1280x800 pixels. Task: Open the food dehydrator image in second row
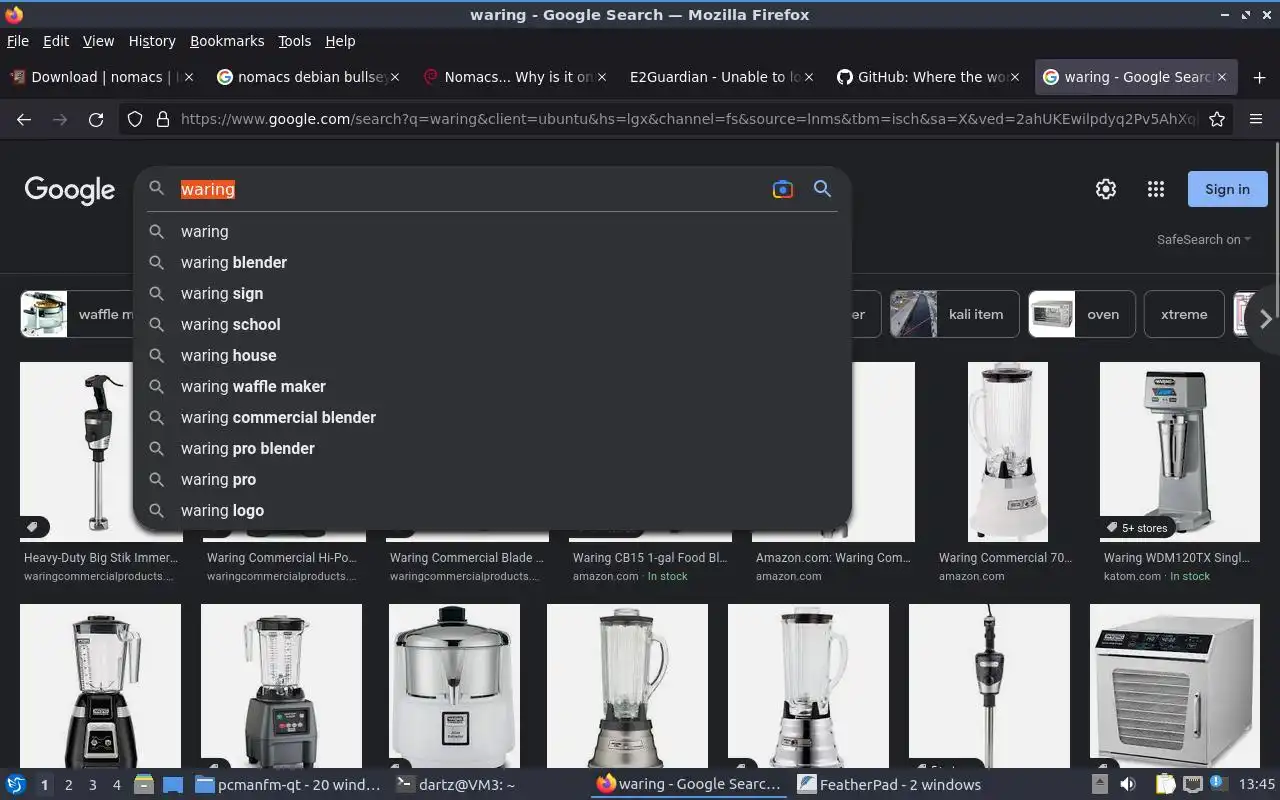tap(1175, 686)
